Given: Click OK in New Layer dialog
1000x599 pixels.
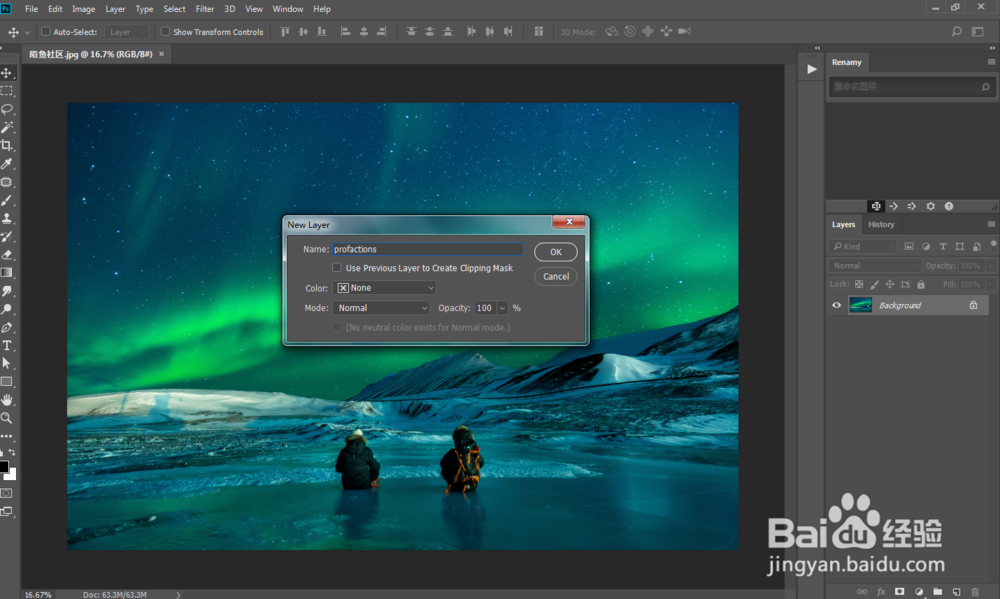Looking at the screenshot, I should tap(556, 252).
